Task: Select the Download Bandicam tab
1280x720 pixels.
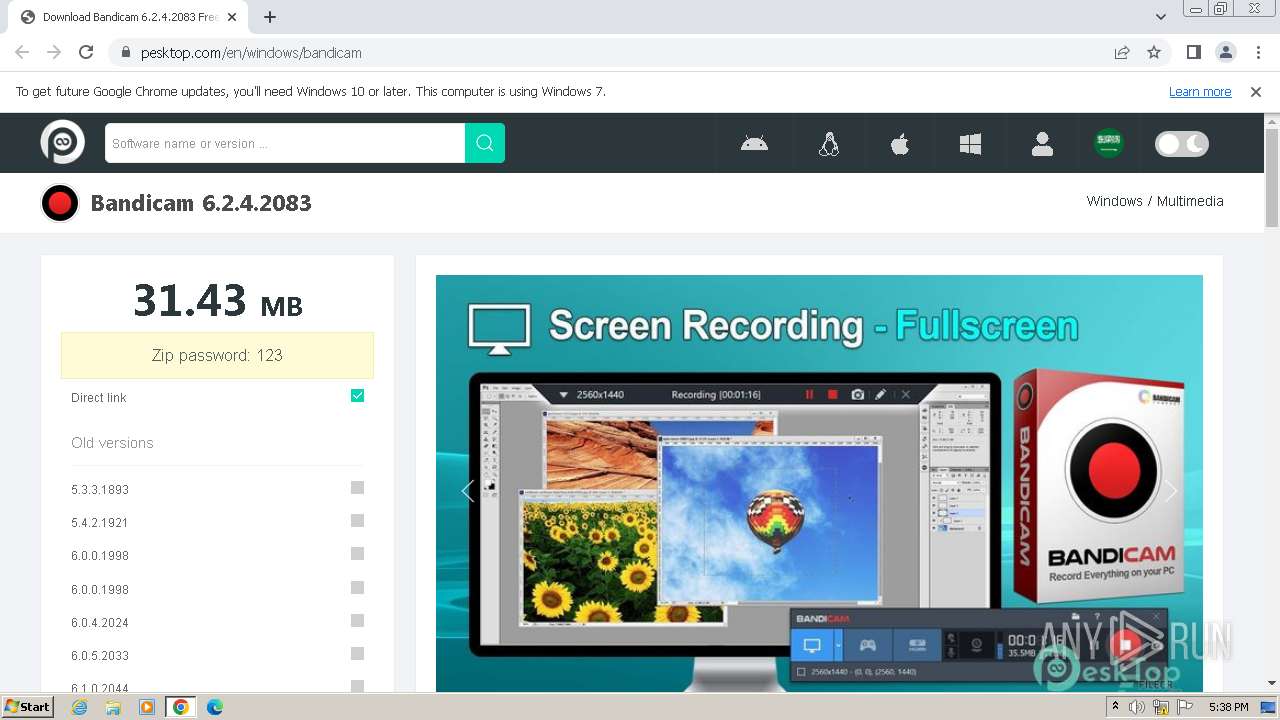Action: 128,17
